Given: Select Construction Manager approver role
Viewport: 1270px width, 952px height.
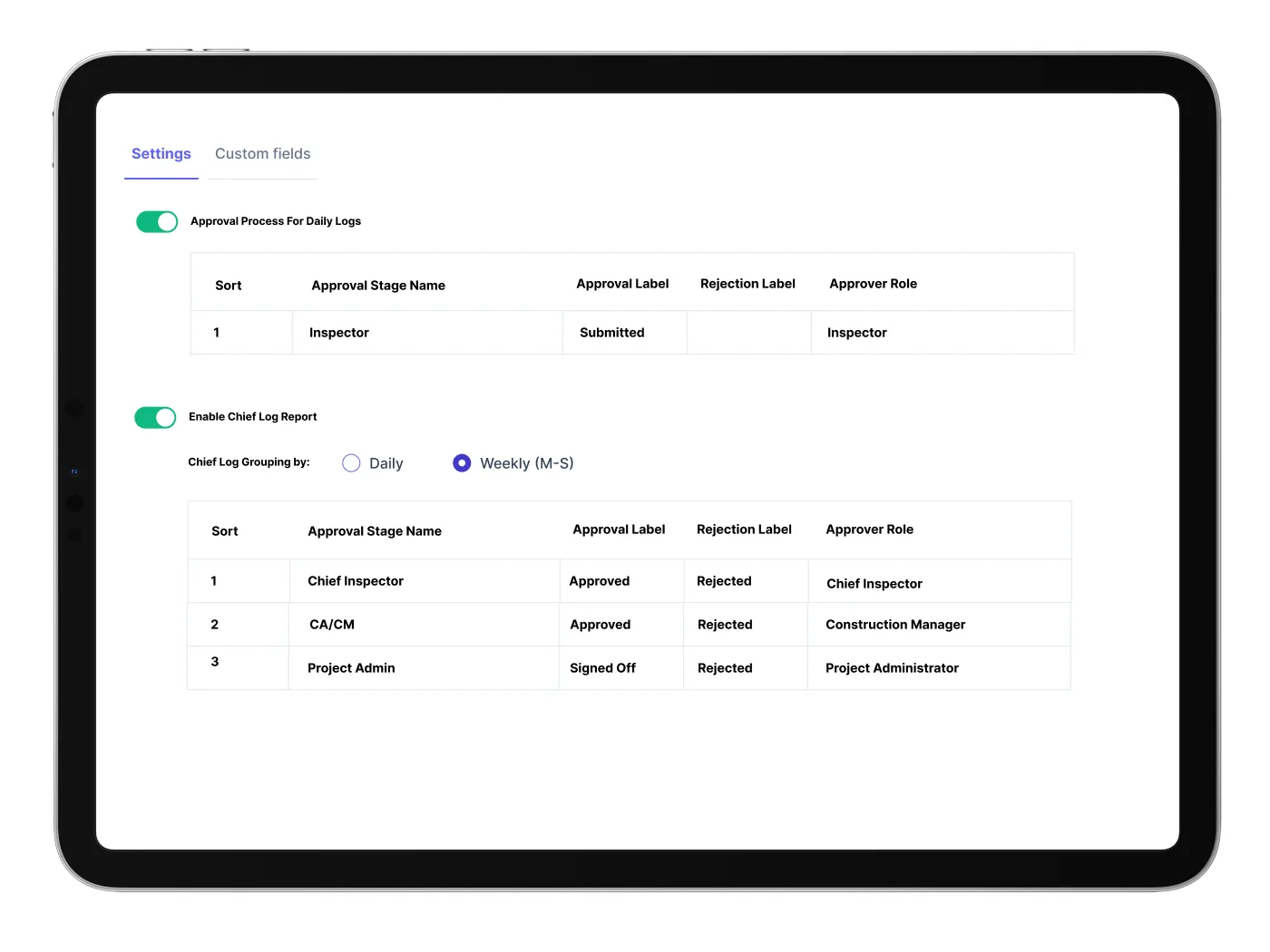Looking at the screenshot, I should (x=894, y=624).
